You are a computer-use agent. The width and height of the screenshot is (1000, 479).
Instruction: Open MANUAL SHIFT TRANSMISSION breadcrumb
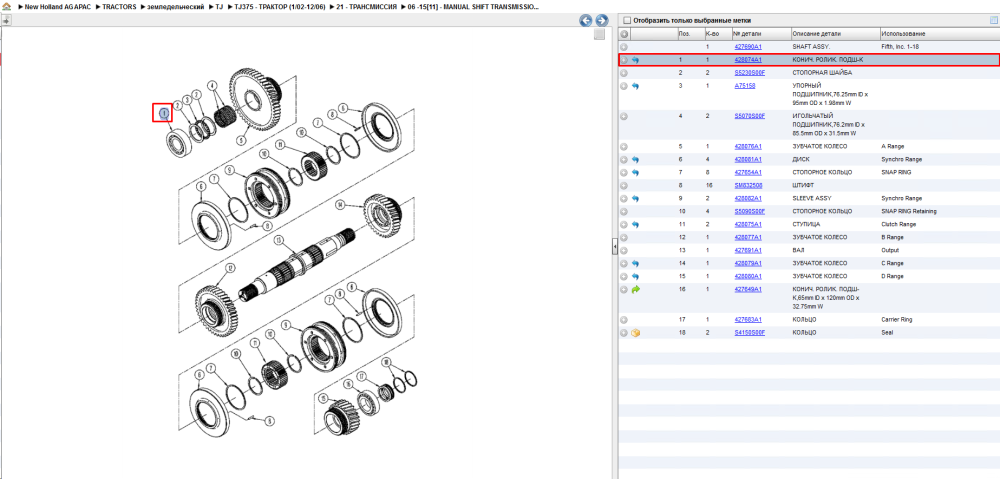point(473,6)
